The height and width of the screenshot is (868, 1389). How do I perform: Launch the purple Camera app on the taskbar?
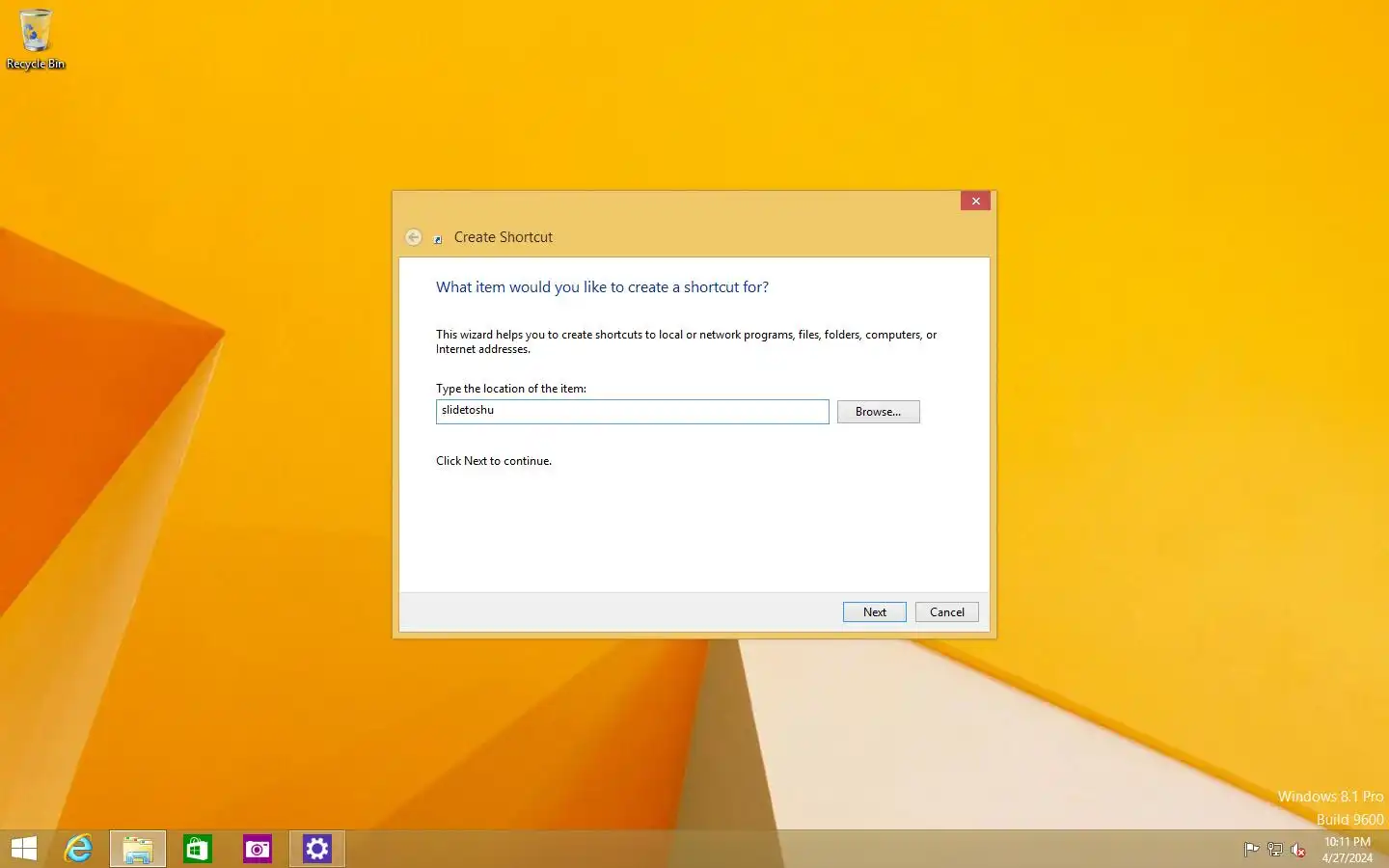258,849
